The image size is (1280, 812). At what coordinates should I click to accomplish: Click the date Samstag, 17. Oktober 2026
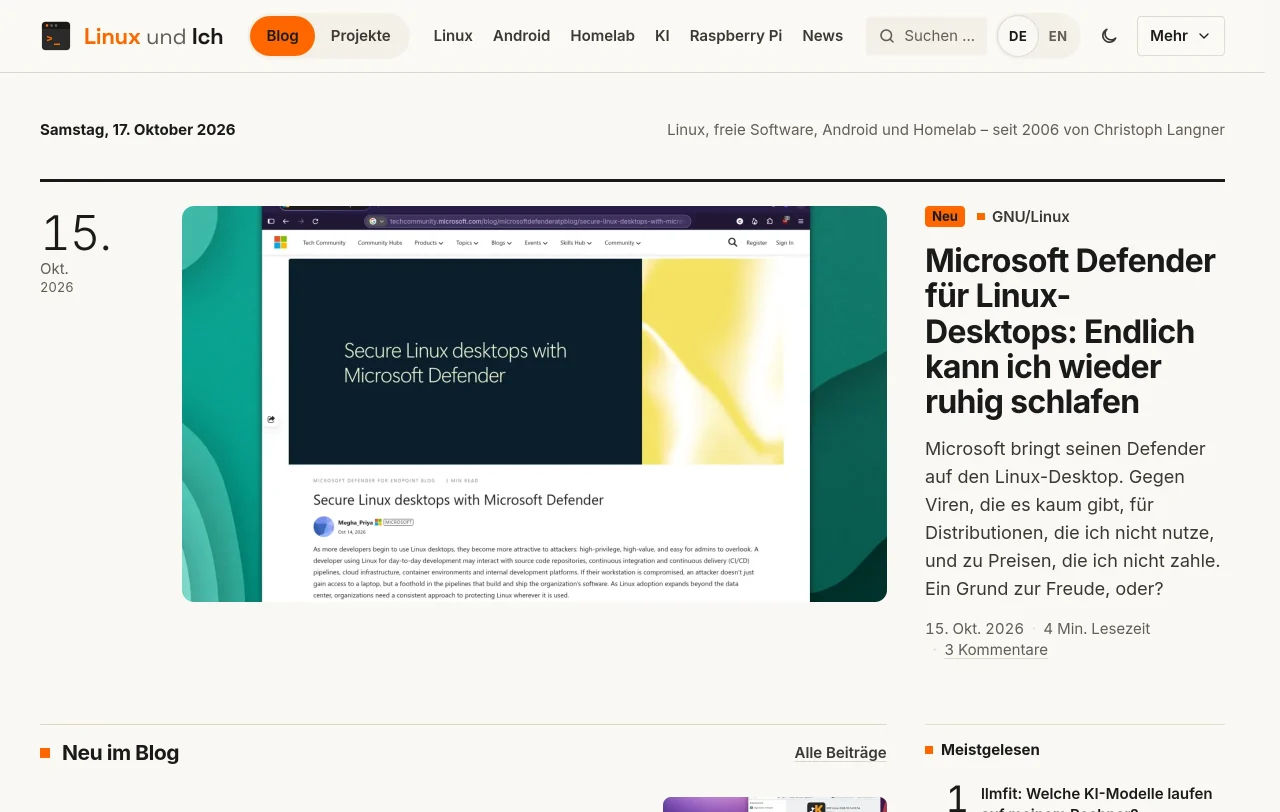138,130
